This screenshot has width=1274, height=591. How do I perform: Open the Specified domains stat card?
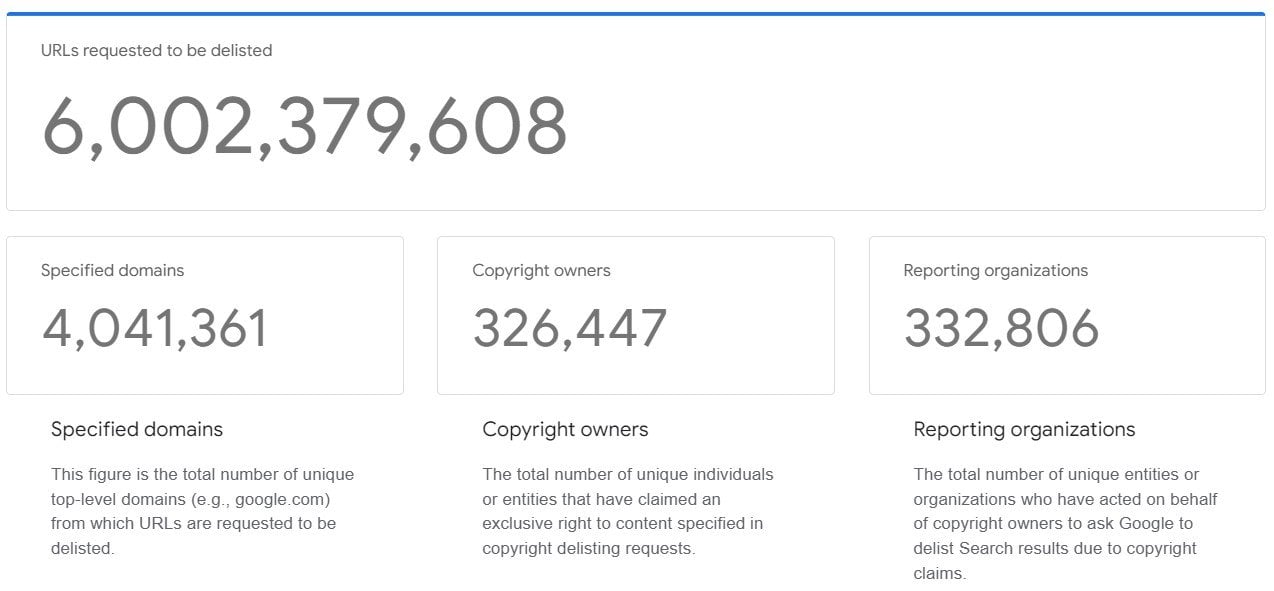tap(205, 315)
